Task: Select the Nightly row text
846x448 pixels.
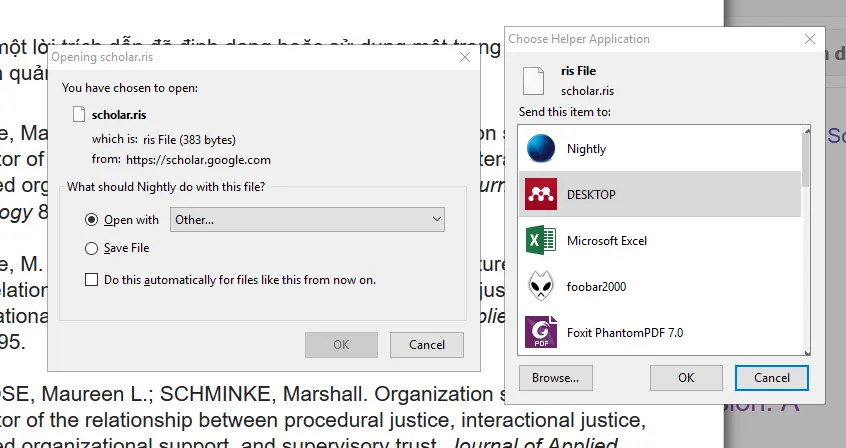Action: click(586, 149)
